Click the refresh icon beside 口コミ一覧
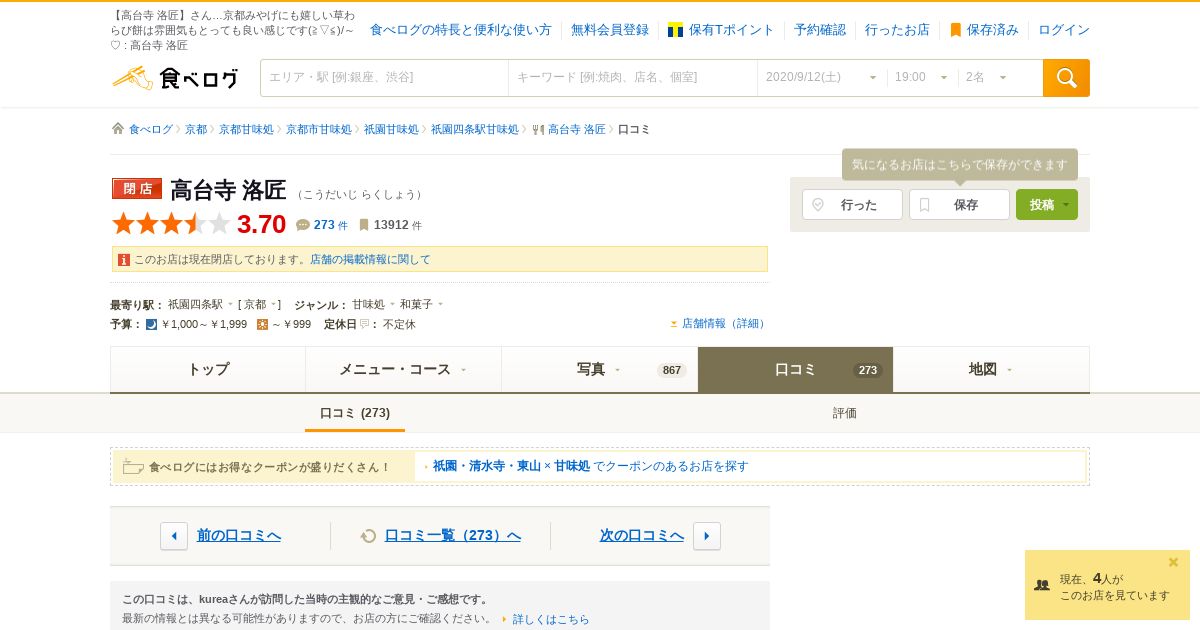Image resolution: width=1200 pixels, height=630 pixels. (x=368, y=536)
